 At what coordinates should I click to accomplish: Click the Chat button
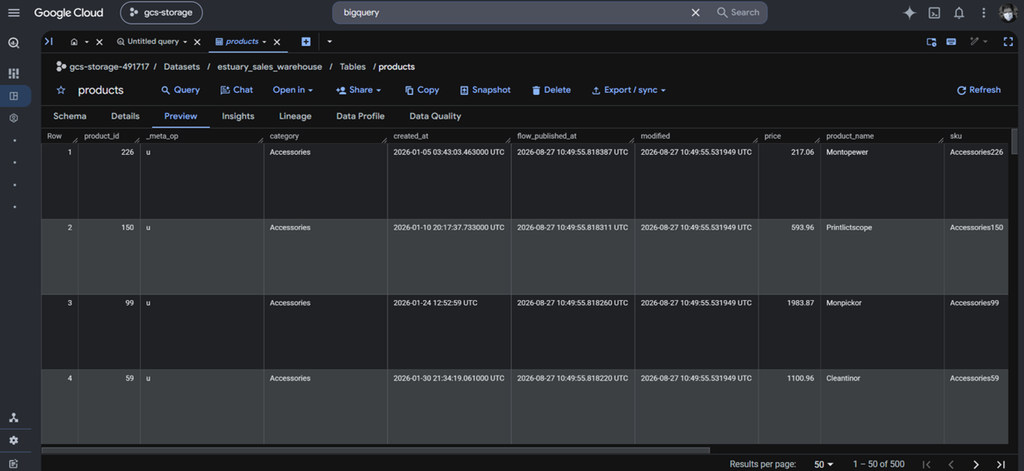[x=236, y=90]
